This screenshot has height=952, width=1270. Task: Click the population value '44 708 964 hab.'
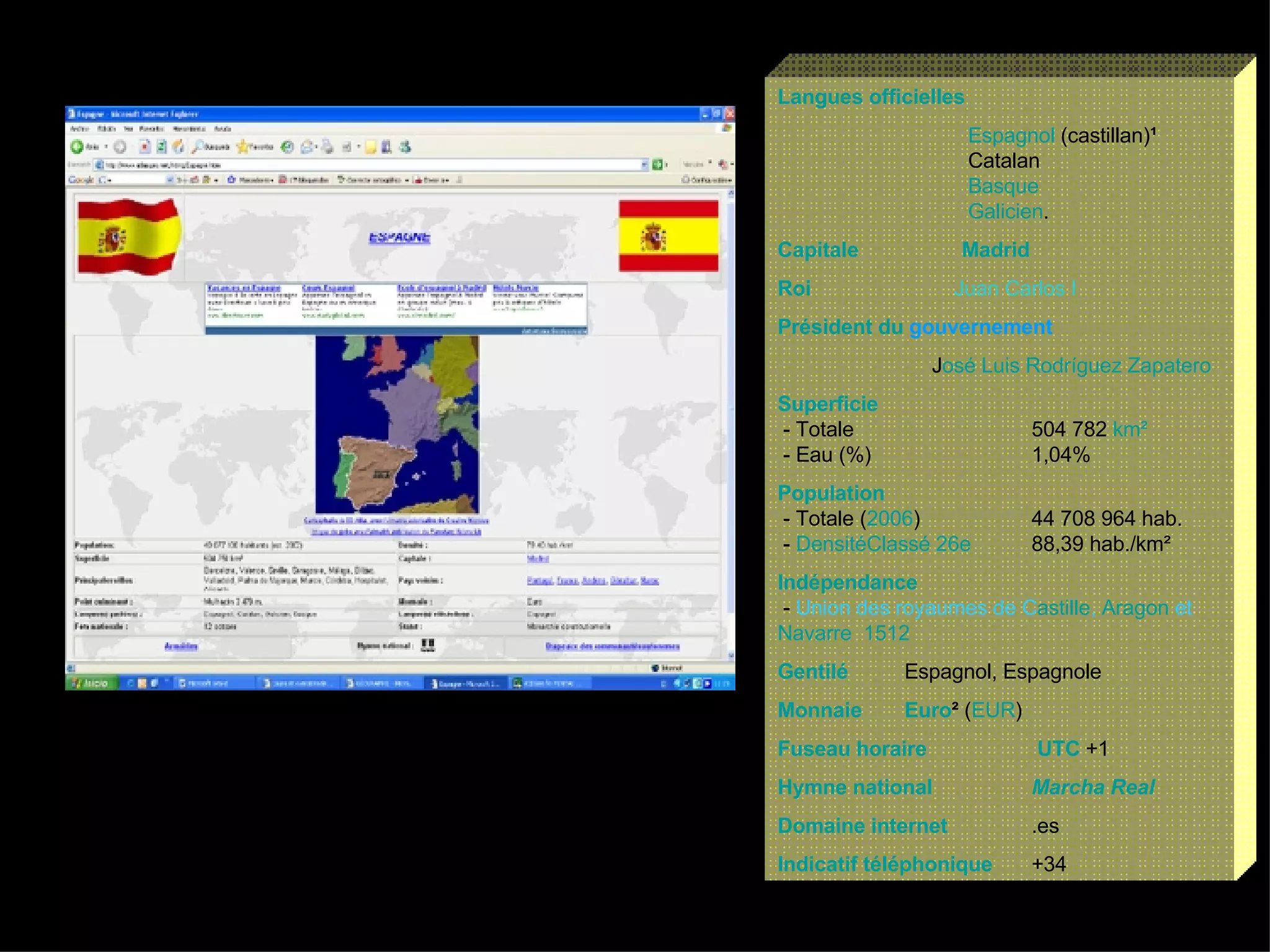[x=1107, y=518]
